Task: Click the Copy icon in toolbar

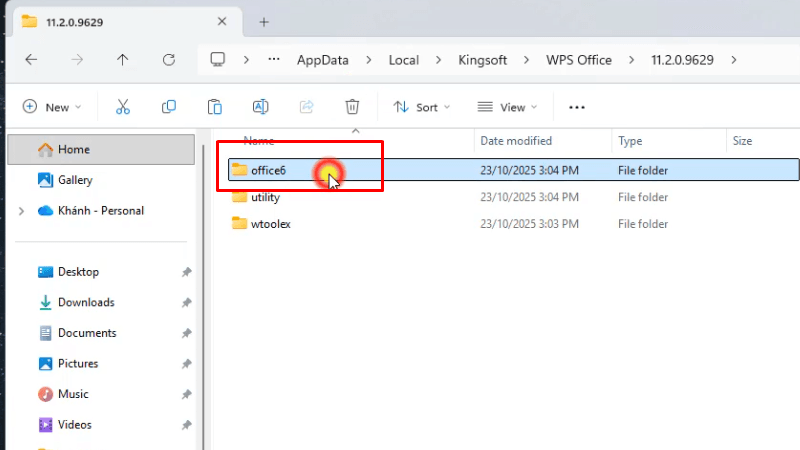Action: (x=169, y=107)
